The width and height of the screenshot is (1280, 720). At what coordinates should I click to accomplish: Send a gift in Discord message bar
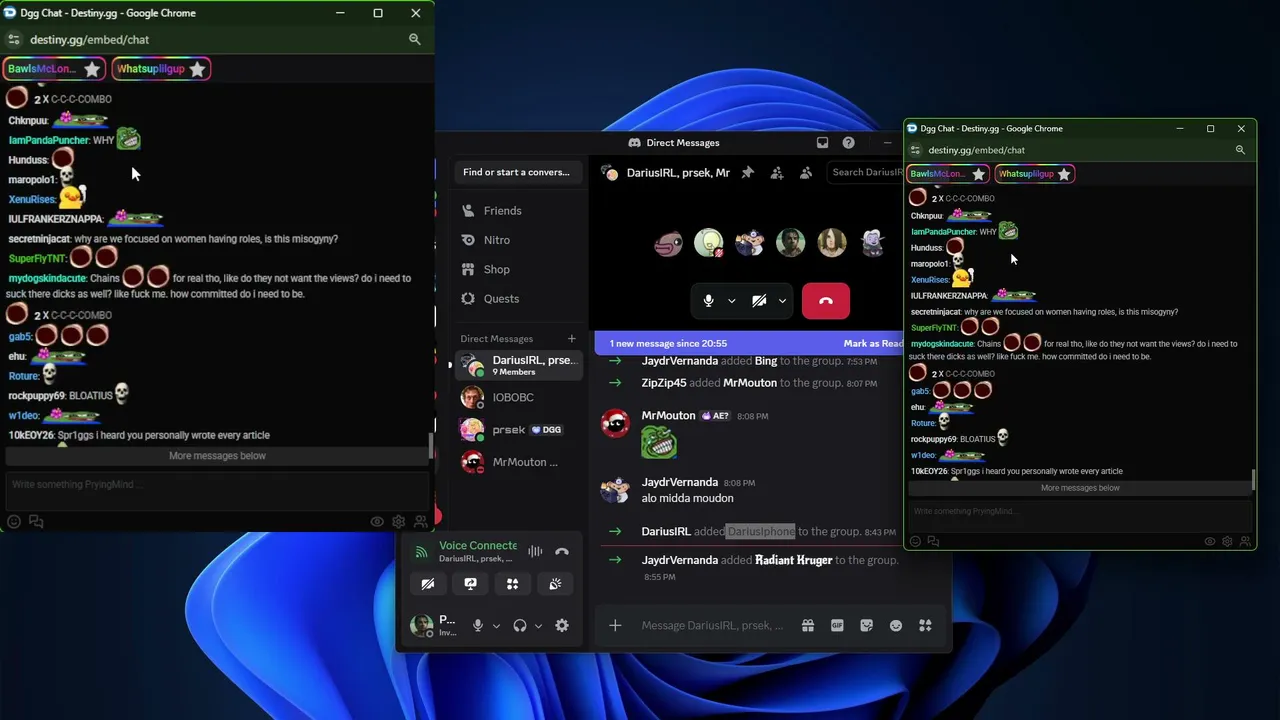pyautogui.click(x=808, y=626)
